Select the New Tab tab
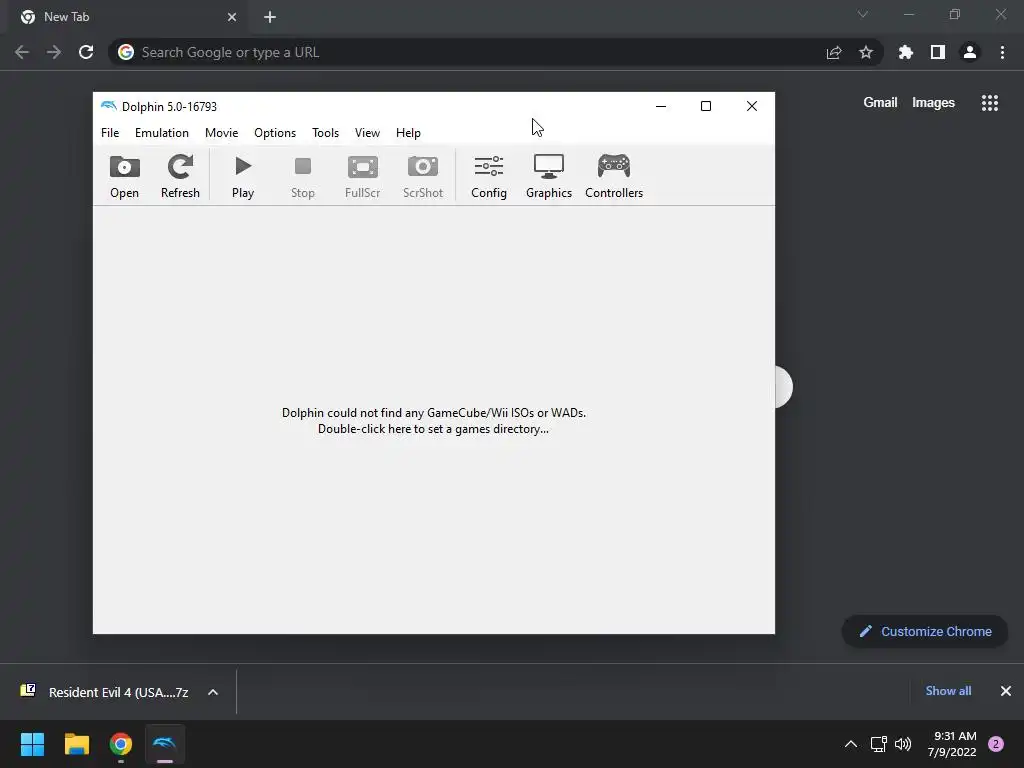The height and width of the screenshot is (768, 1024). tap(127, 17)
